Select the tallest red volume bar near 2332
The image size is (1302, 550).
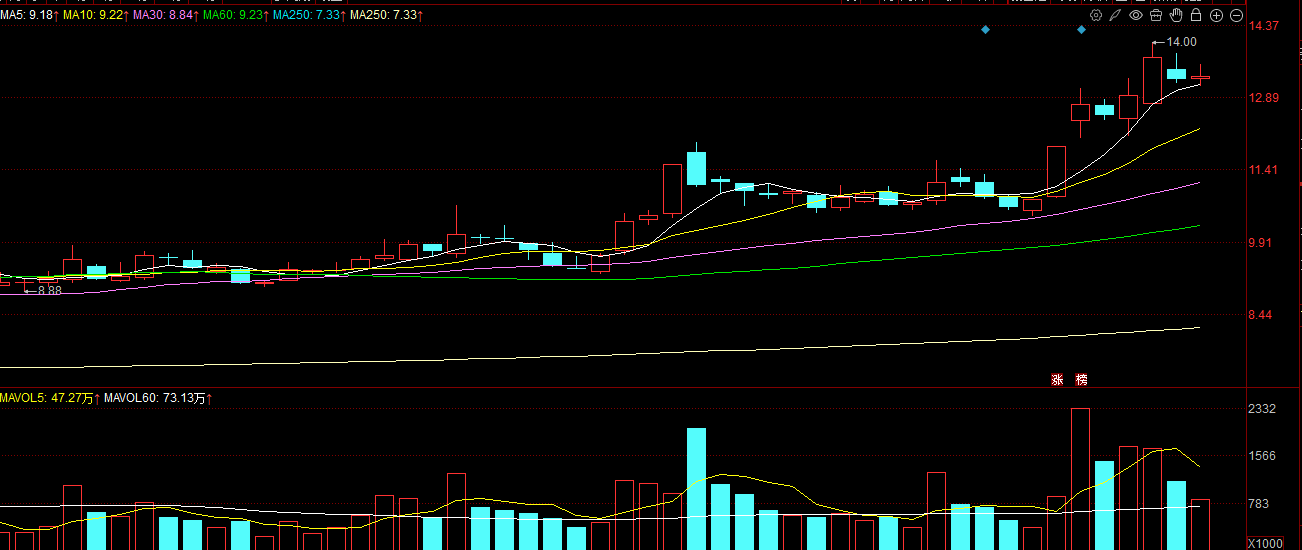[1080, 479]
